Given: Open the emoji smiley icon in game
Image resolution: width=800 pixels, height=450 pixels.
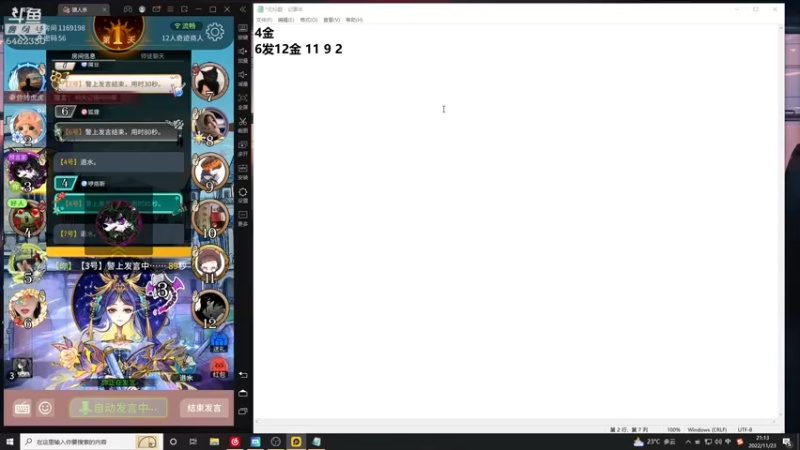Looking at the screenshot, I should (45, 408).
